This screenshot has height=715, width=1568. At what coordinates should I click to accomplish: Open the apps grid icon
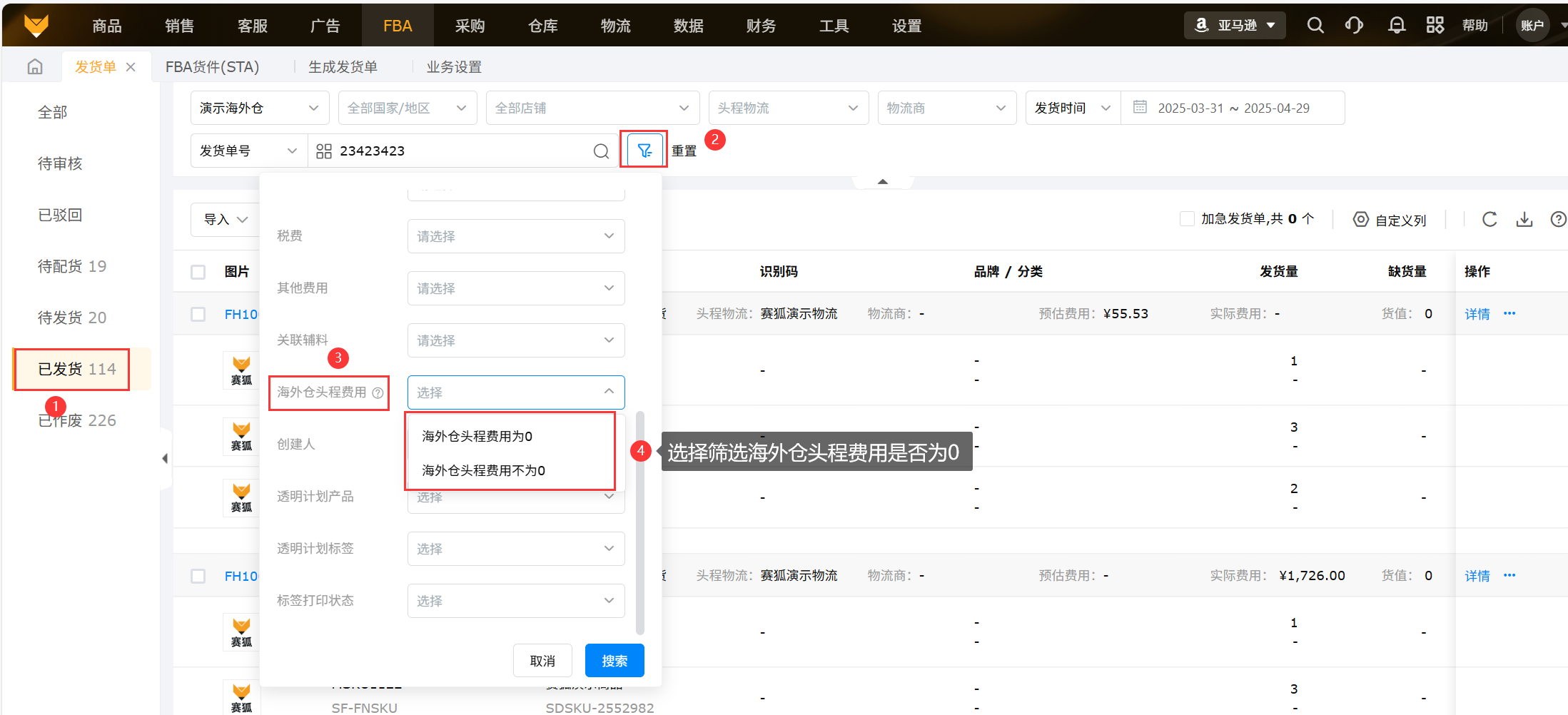[x=1435, y=26]
